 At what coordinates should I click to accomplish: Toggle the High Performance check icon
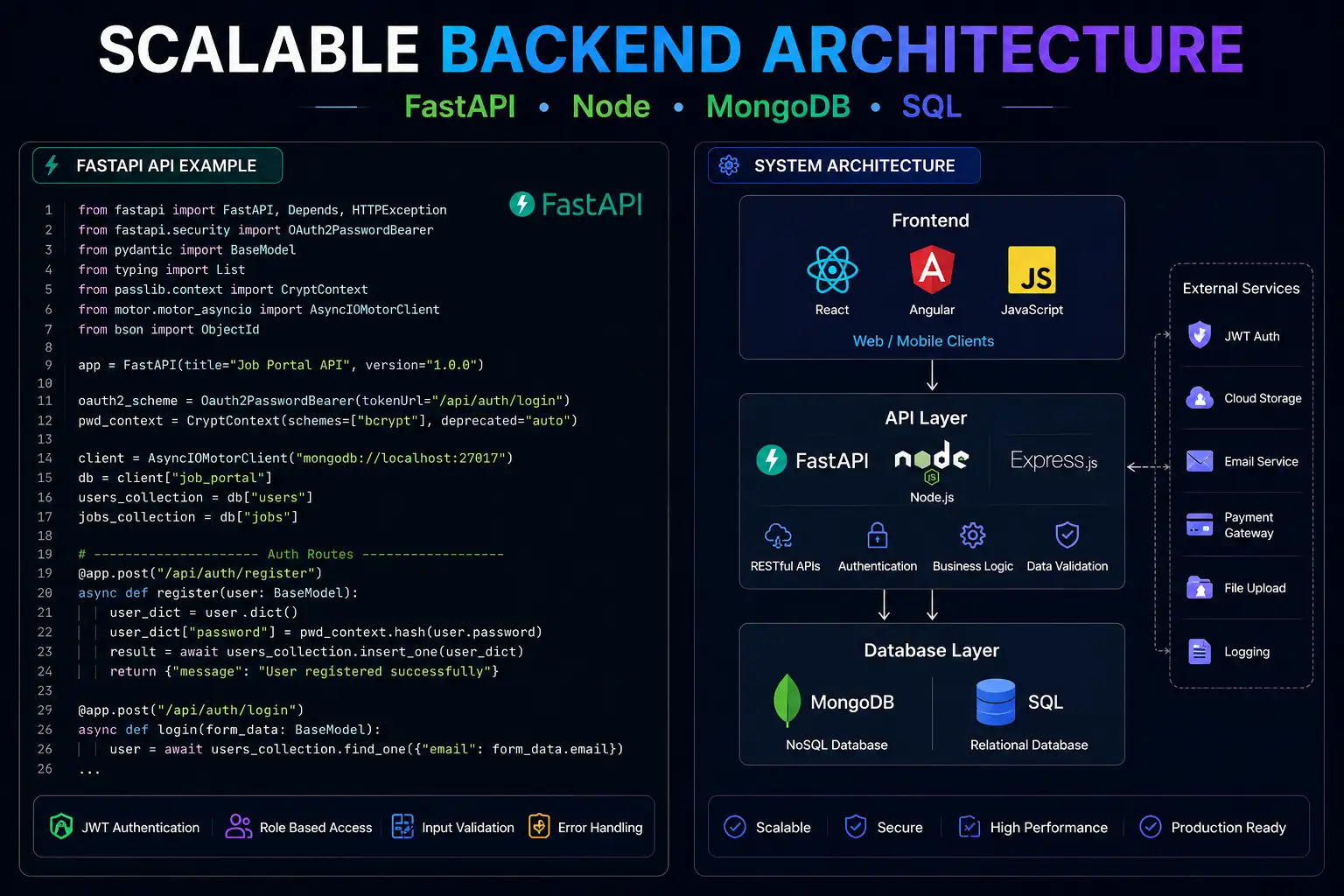pos(969,827)
